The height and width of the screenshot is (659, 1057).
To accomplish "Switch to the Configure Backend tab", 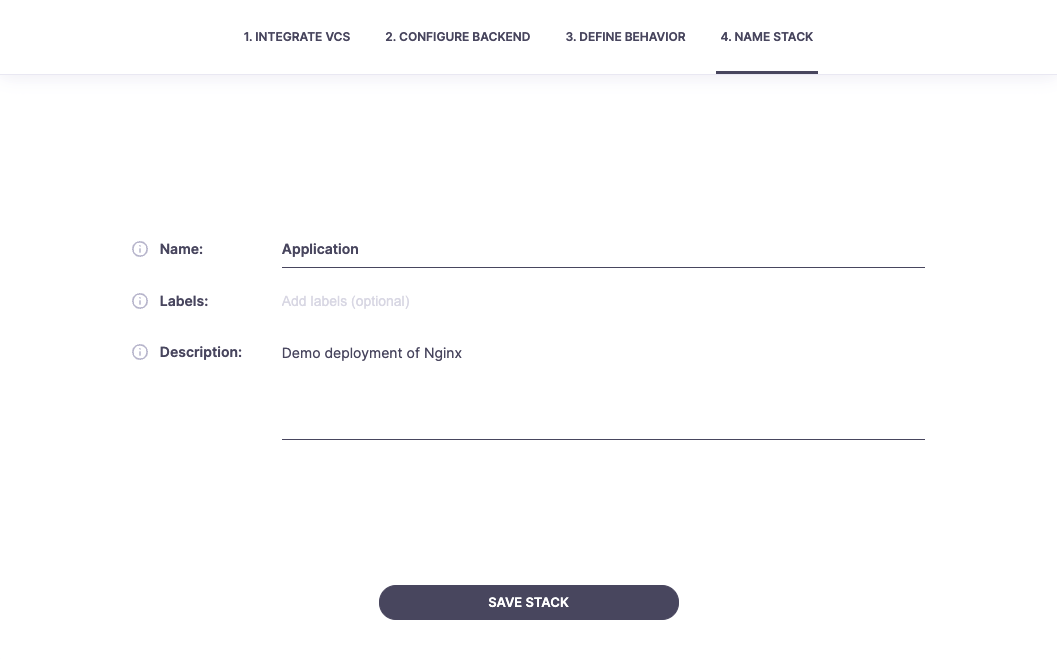I will coord(458,37).
